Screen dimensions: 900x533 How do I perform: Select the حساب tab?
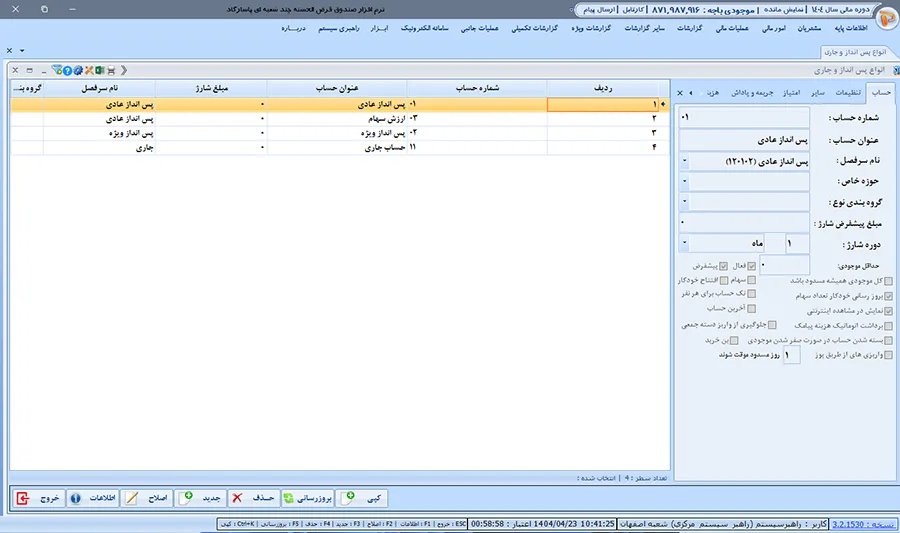881,92
